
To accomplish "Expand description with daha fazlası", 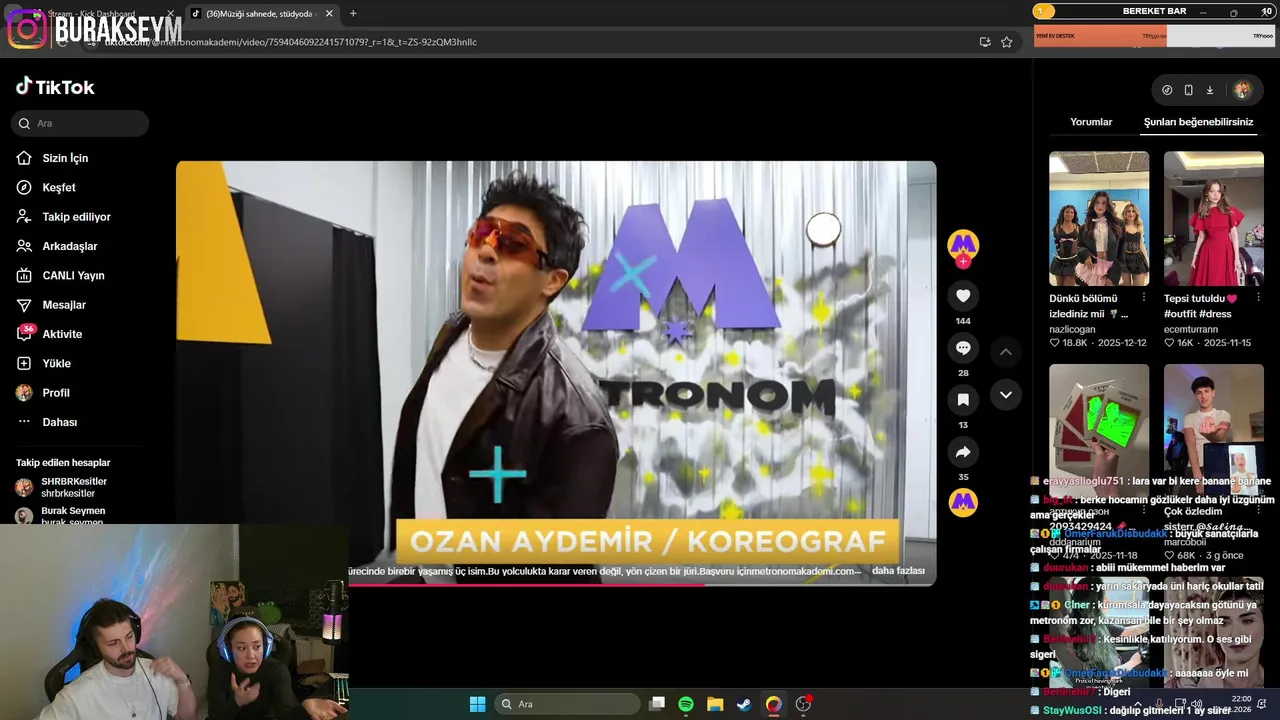I will tap(898, 571).
